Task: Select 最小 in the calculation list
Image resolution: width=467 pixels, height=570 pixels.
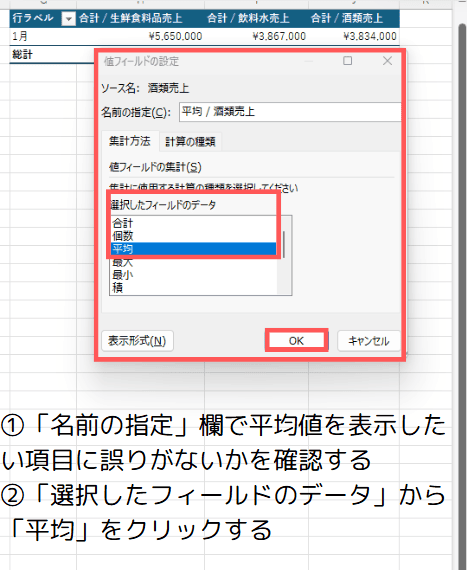Action: coord(193,275)
